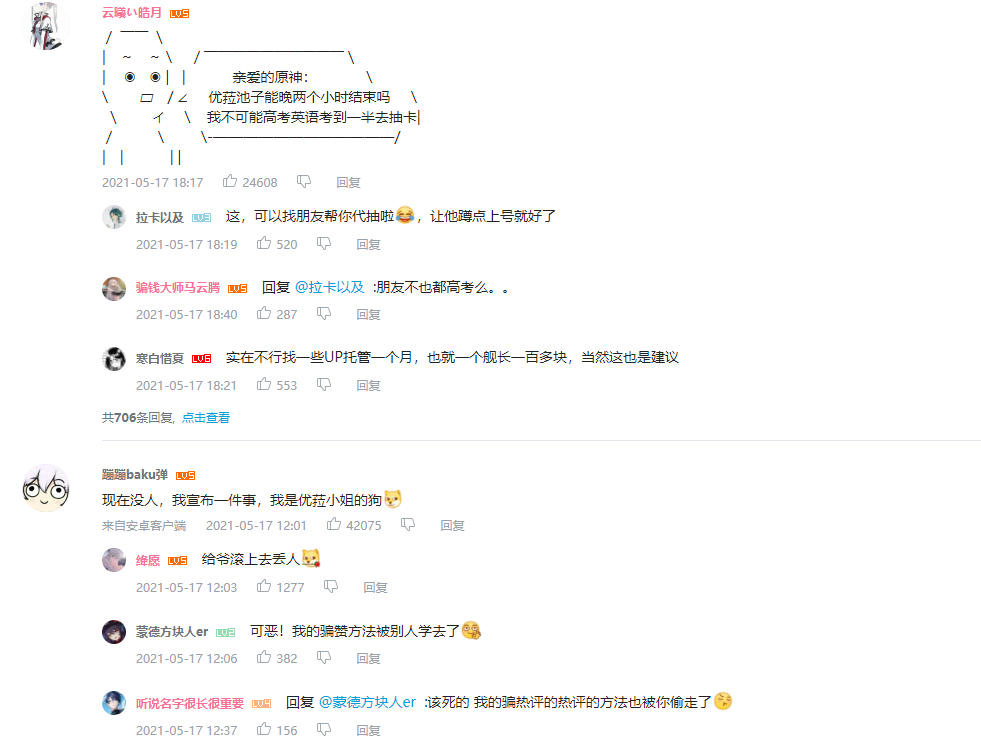Like the reply with 156 likes

tap(264, 729)
